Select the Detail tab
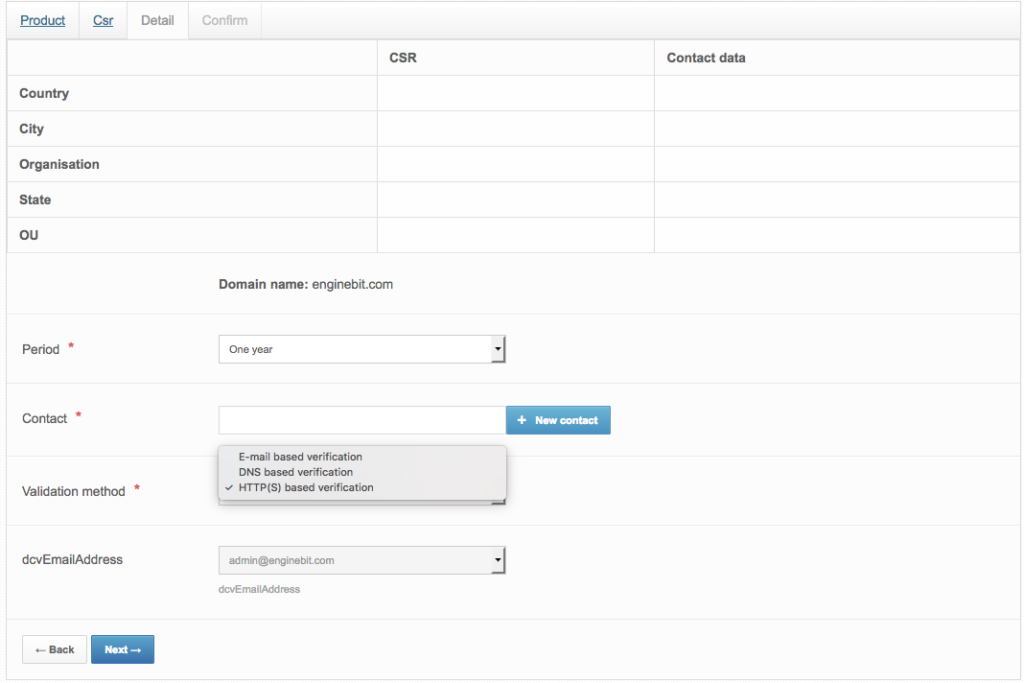Screen dimensions: 1024x683 (x=157, y=20)
